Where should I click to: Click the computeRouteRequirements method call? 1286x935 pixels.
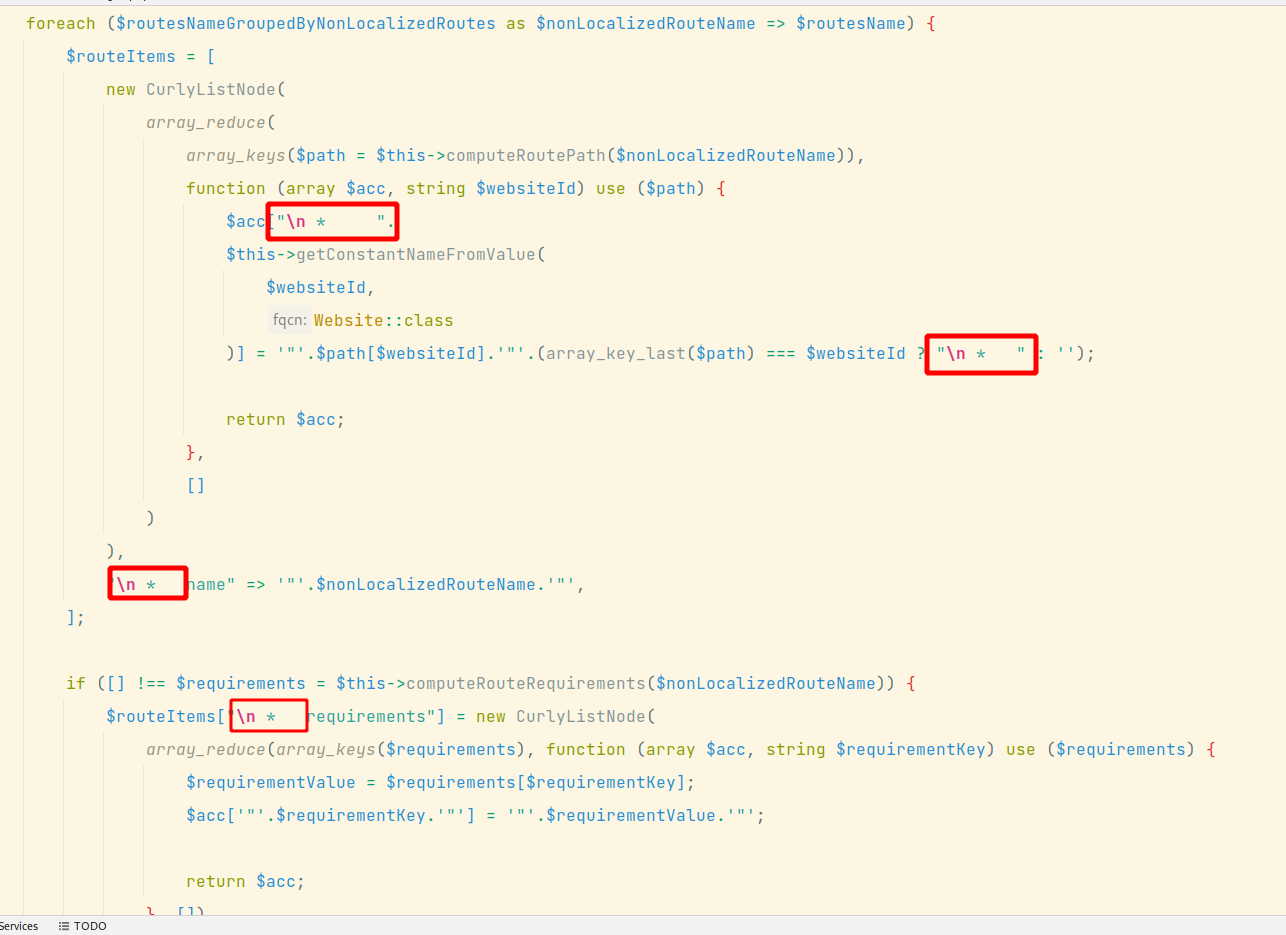click(526, 683)
